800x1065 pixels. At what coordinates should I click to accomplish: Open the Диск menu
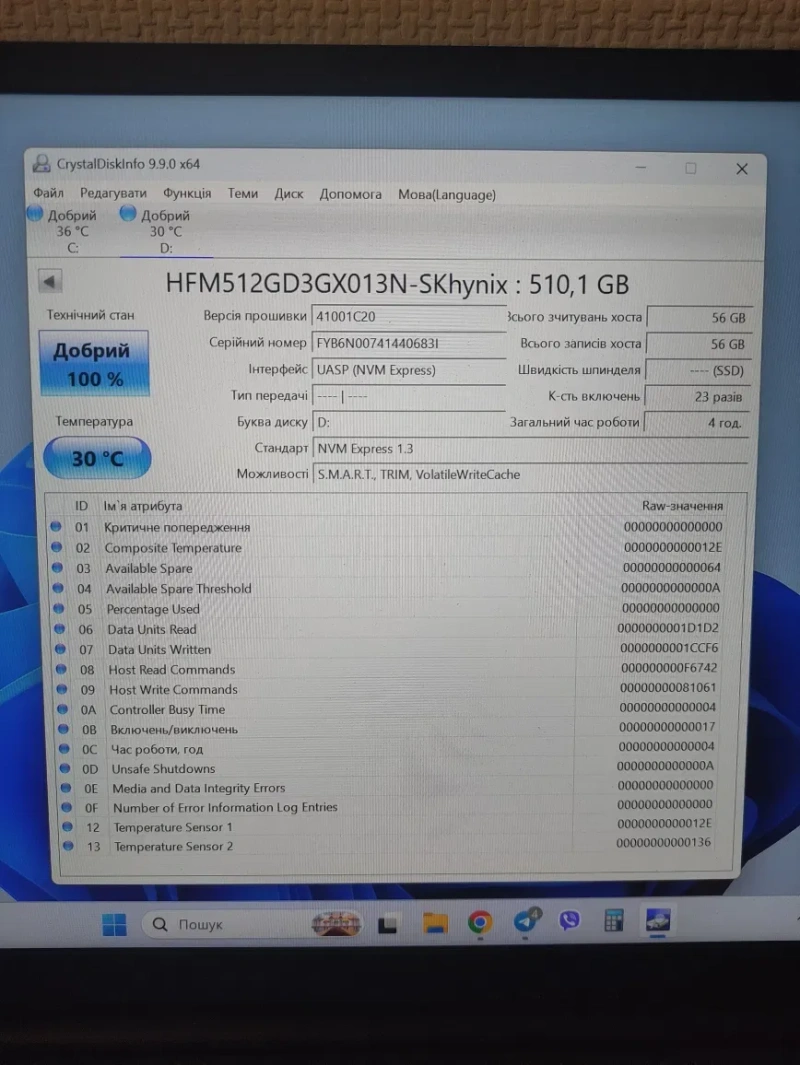(x=289, y=194)
